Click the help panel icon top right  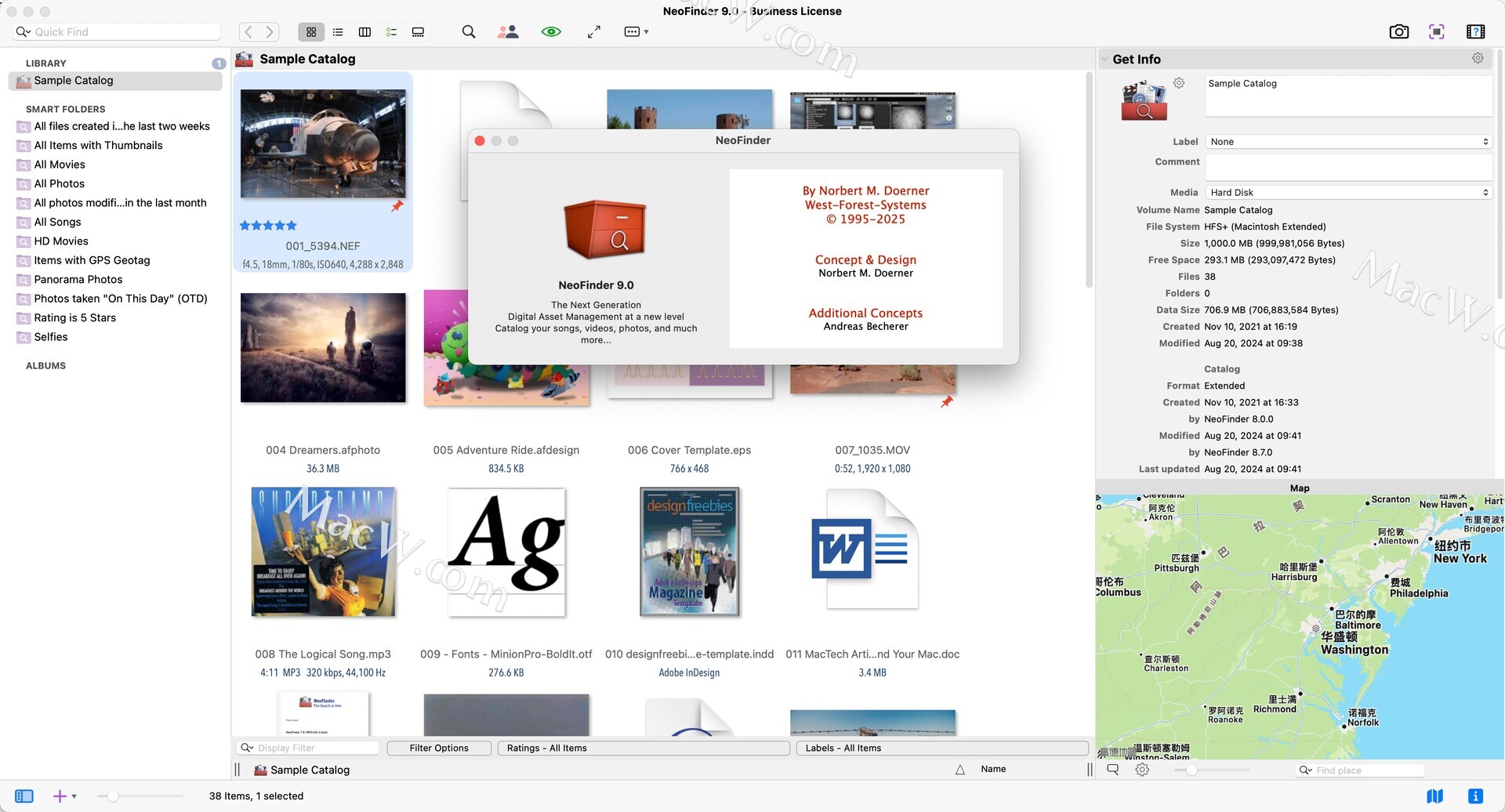1475,32
